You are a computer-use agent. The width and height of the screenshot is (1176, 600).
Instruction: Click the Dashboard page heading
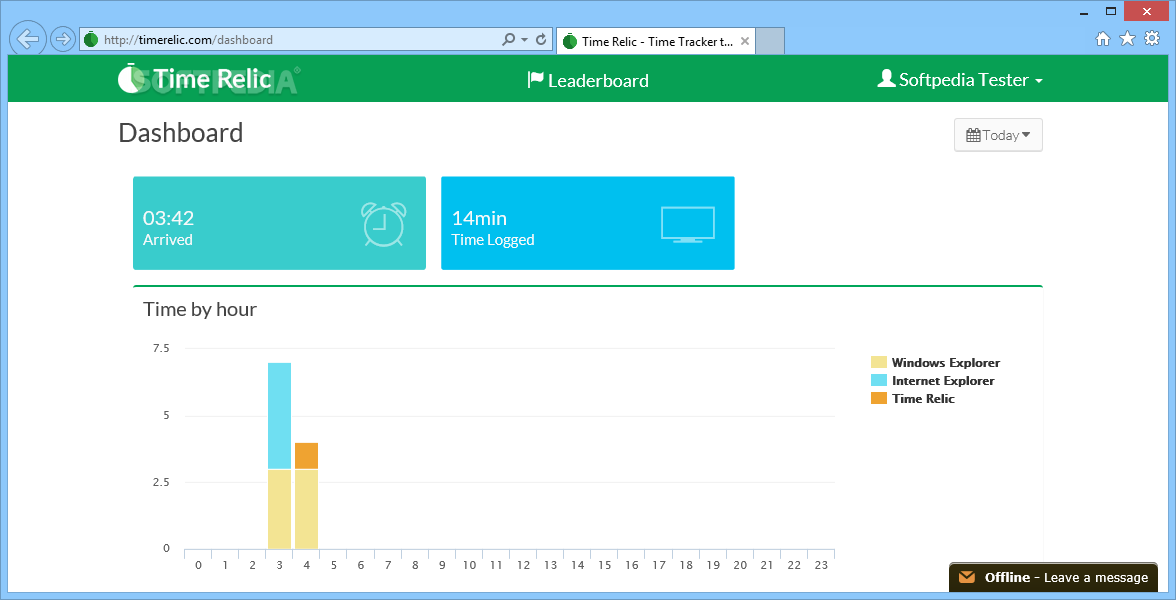click(181, 133)
